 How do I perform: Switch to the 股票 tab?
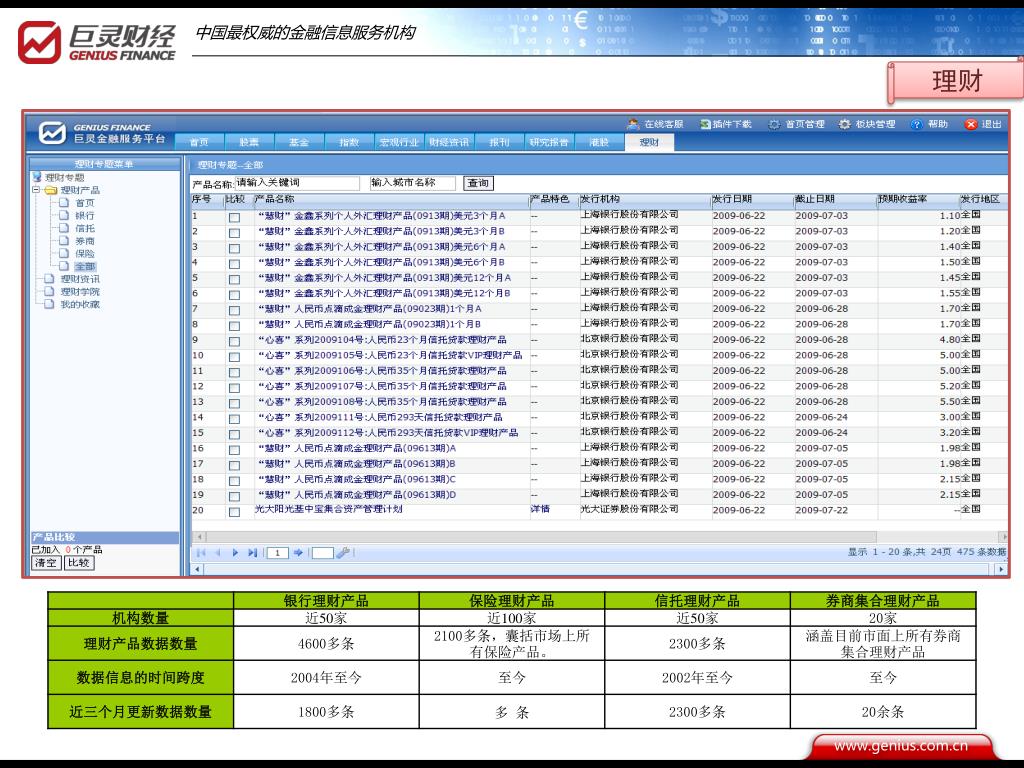249,142
